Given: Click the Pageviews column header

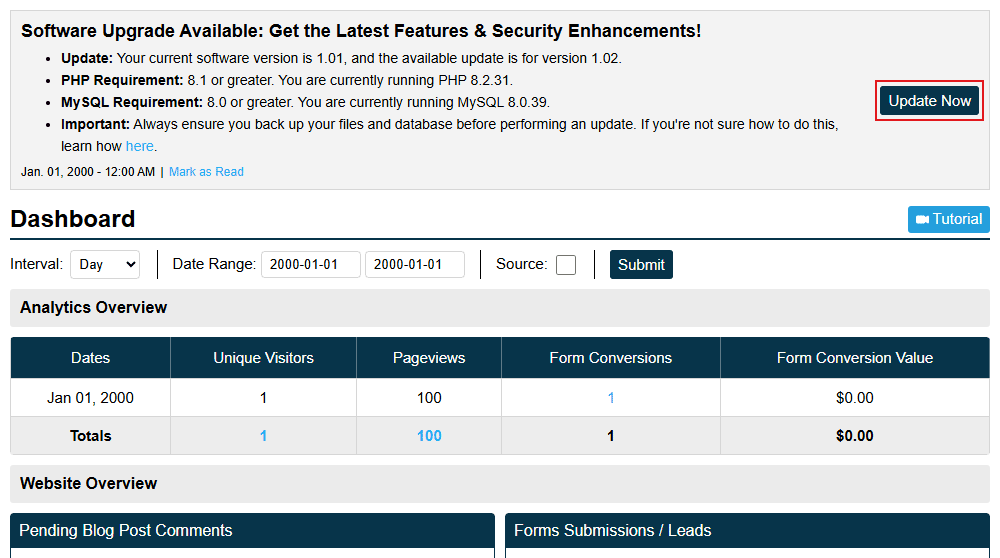Looking at the screenshot, I should coord(429,358).
